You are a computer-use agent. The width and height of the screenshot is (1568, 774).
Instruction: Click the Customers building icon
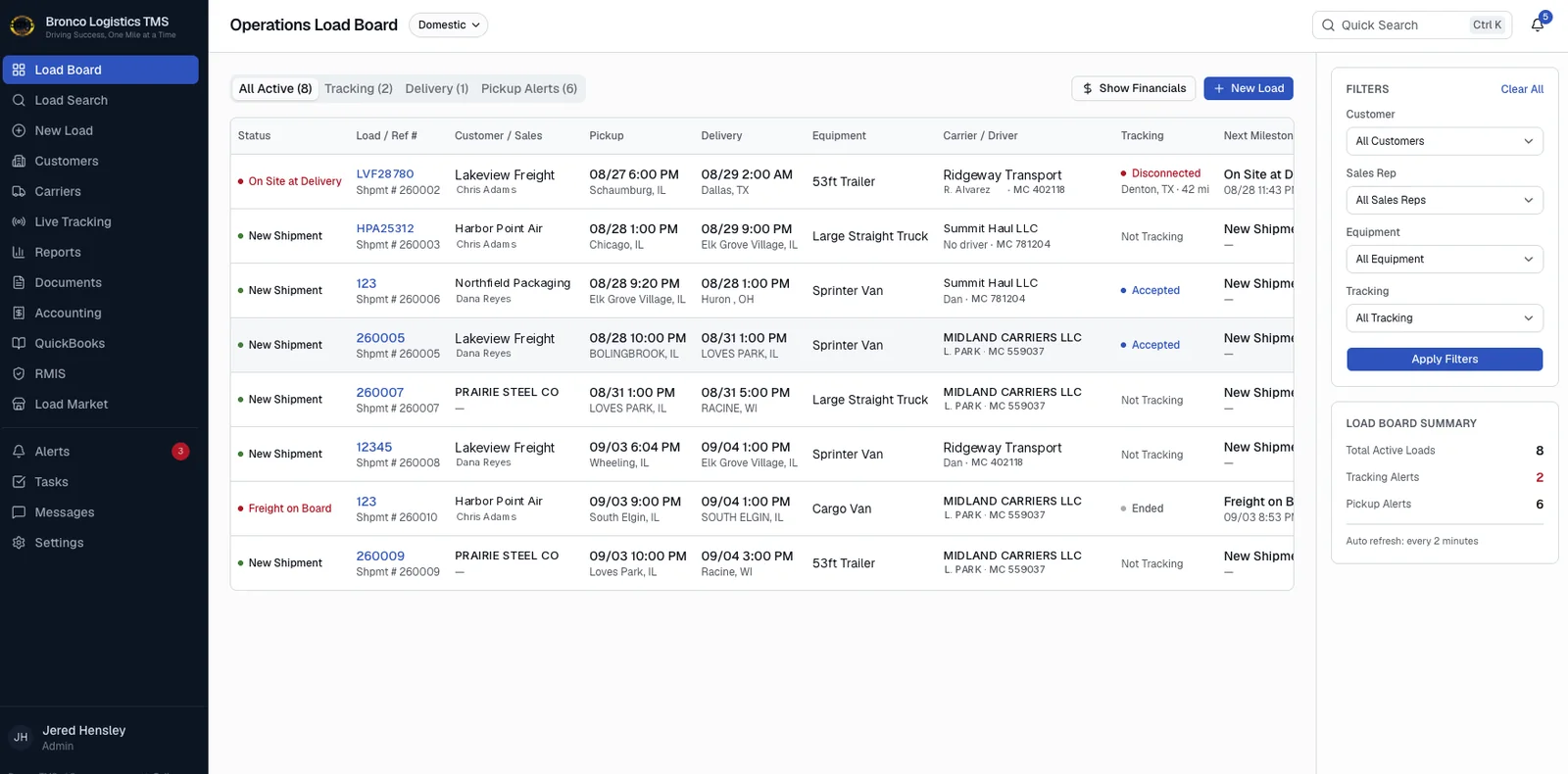pyautogui.click(x=19, y=161)
